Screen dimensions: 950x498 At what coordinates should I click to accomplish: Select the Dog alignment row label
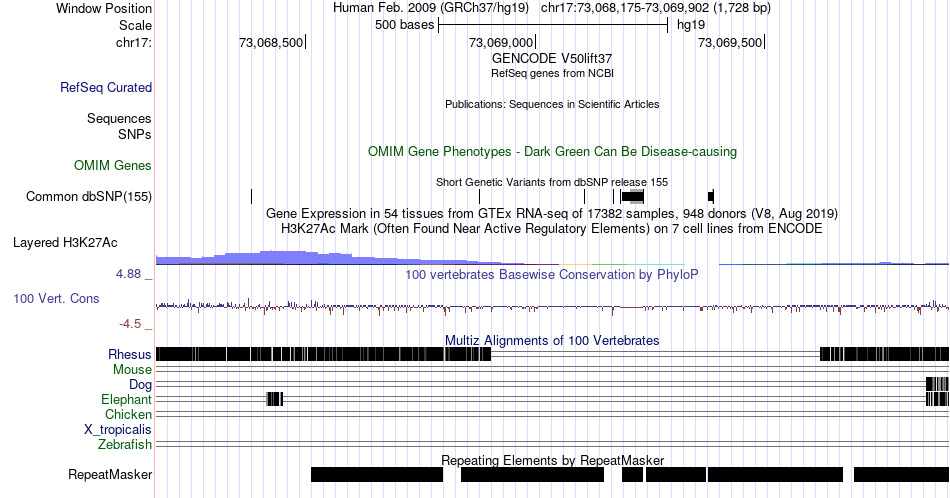[141, 385]
